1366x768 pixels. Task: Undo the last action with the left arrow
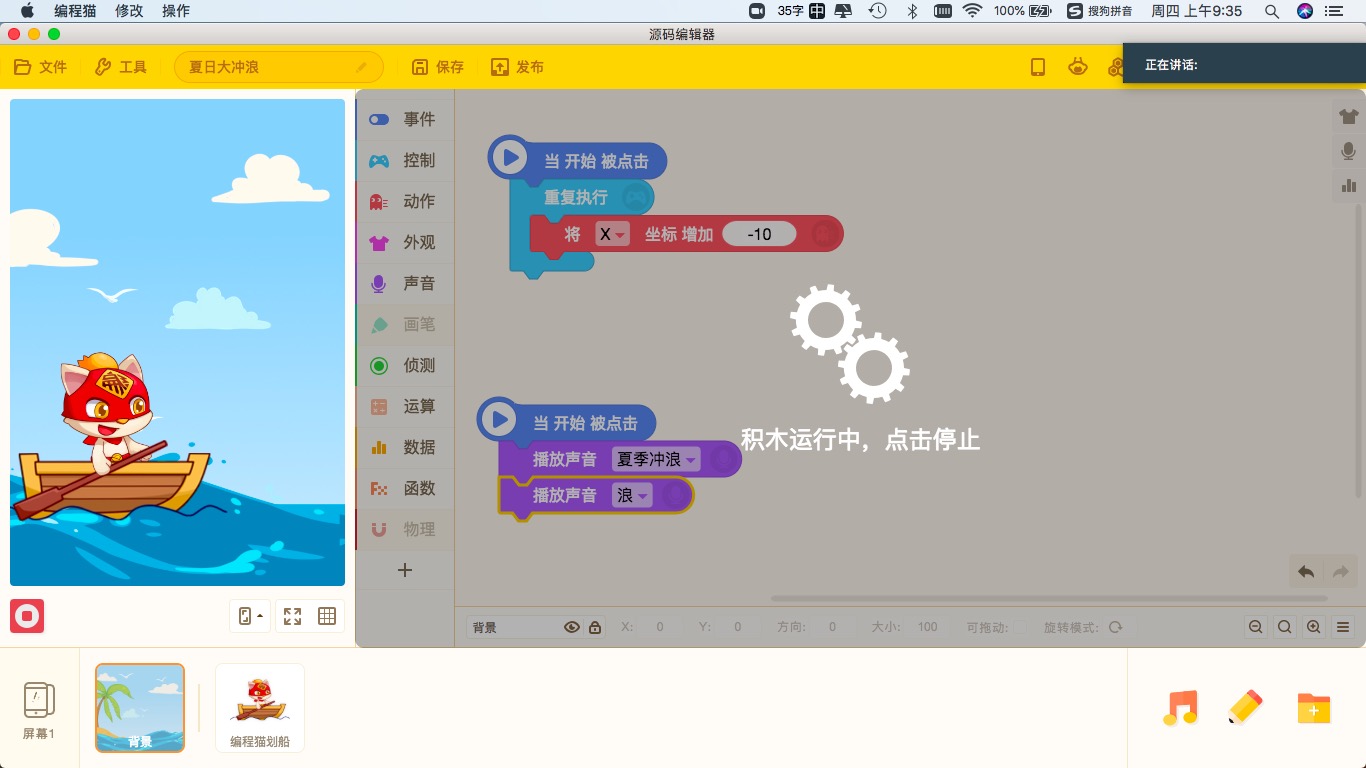1306,572
